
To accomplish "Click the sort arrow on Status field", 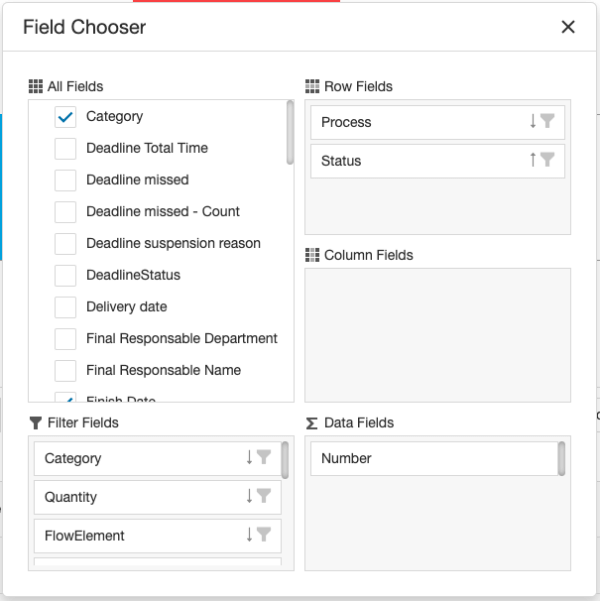I will (533, 160).
